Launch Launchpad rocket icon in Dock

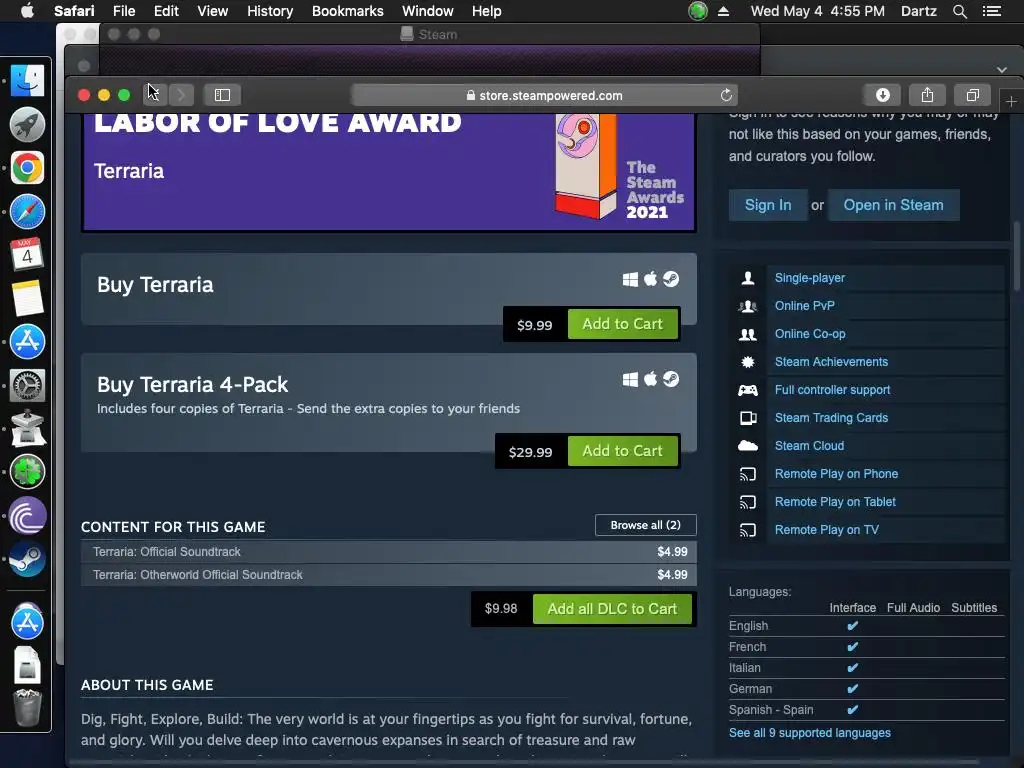click(27, 125)
